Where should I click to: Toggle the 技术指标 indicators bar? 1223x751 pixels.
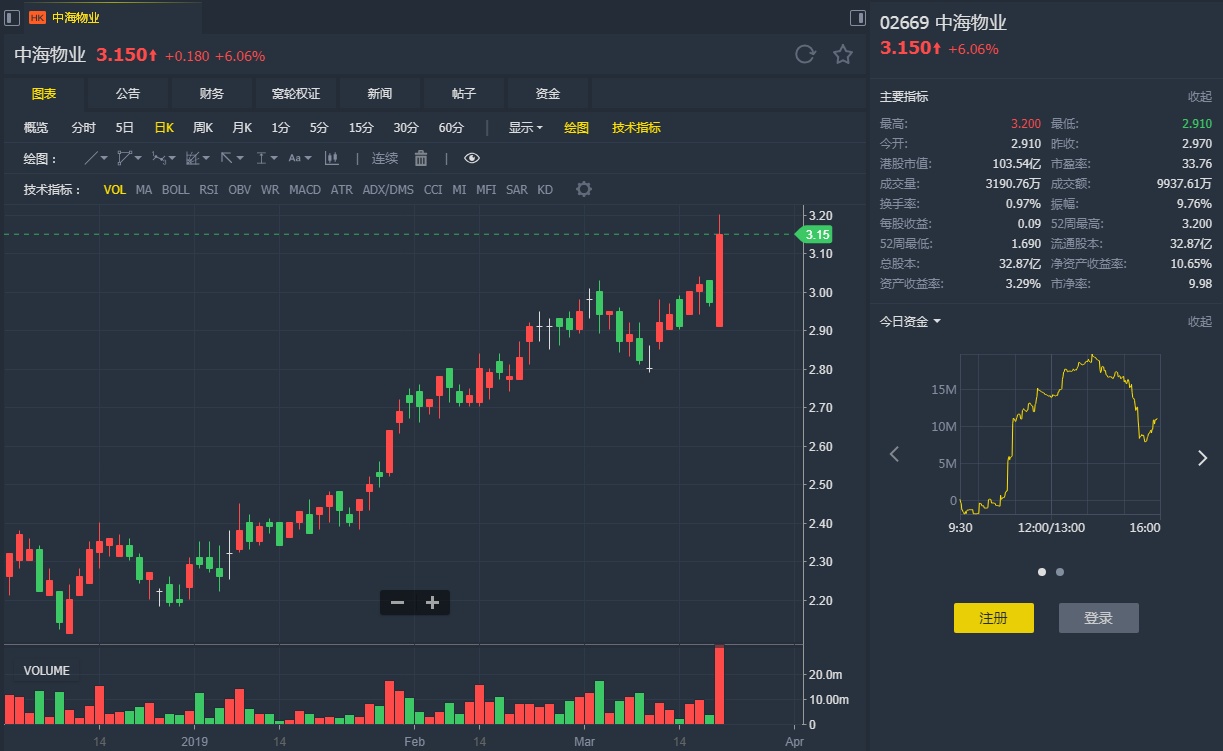click(636, 128)
